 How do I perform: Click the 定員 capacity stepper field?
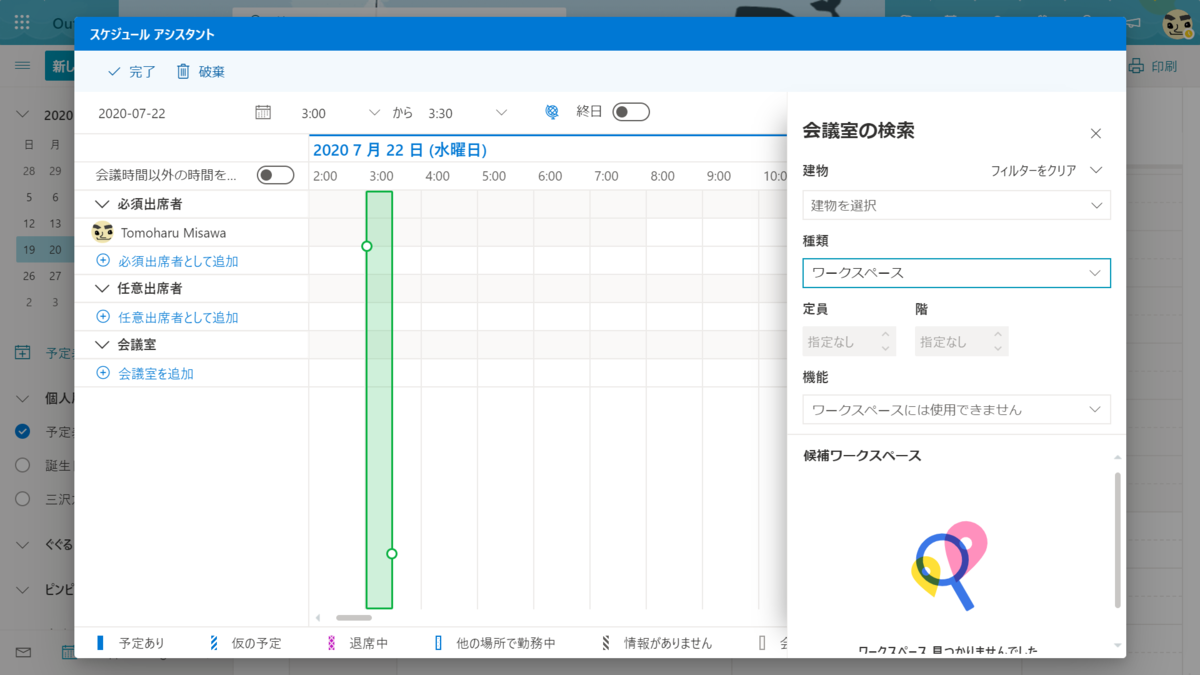click(x=849, y=341)
